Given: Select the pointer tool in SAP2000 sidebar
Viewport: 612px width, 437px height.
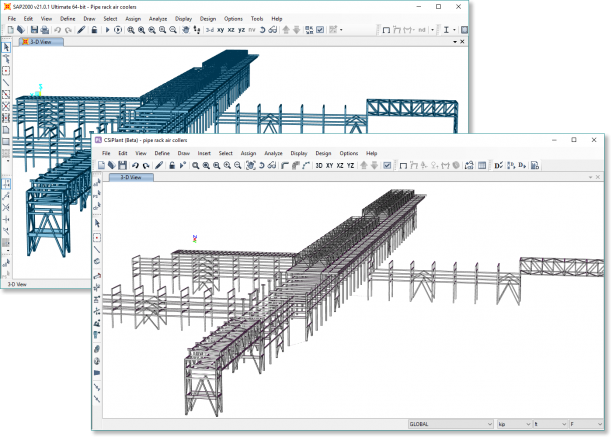Looking at the screenshot, I should click(6, 48).
